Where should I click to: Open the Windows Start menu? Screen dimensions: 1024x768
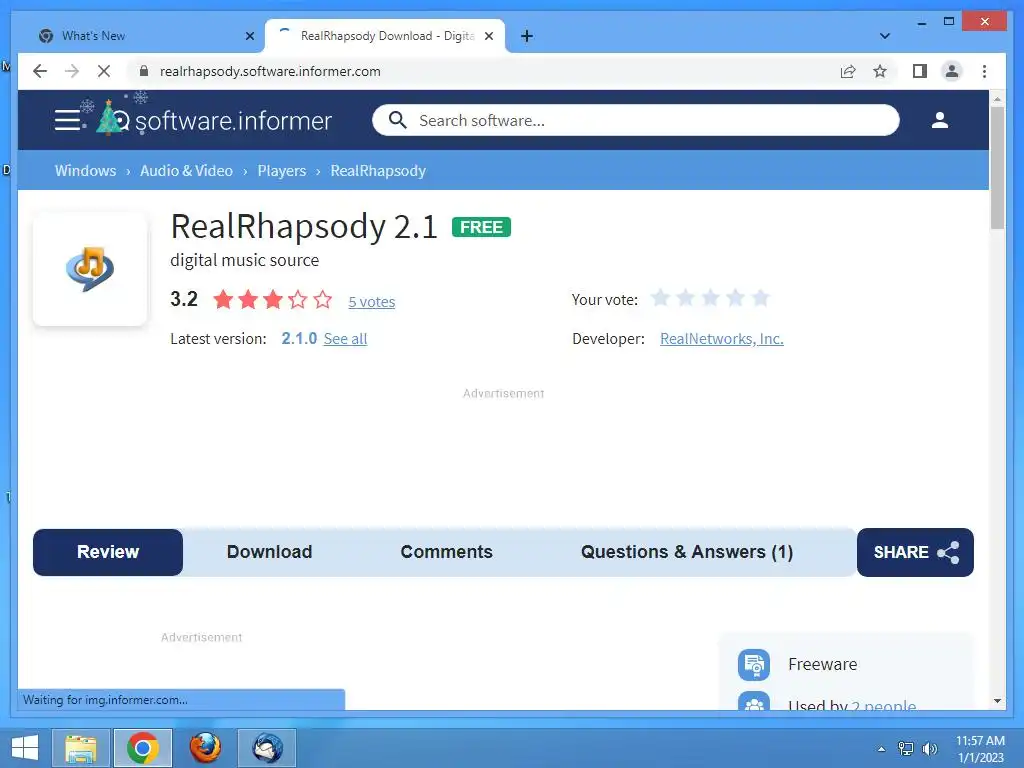(x=24, y=748)
